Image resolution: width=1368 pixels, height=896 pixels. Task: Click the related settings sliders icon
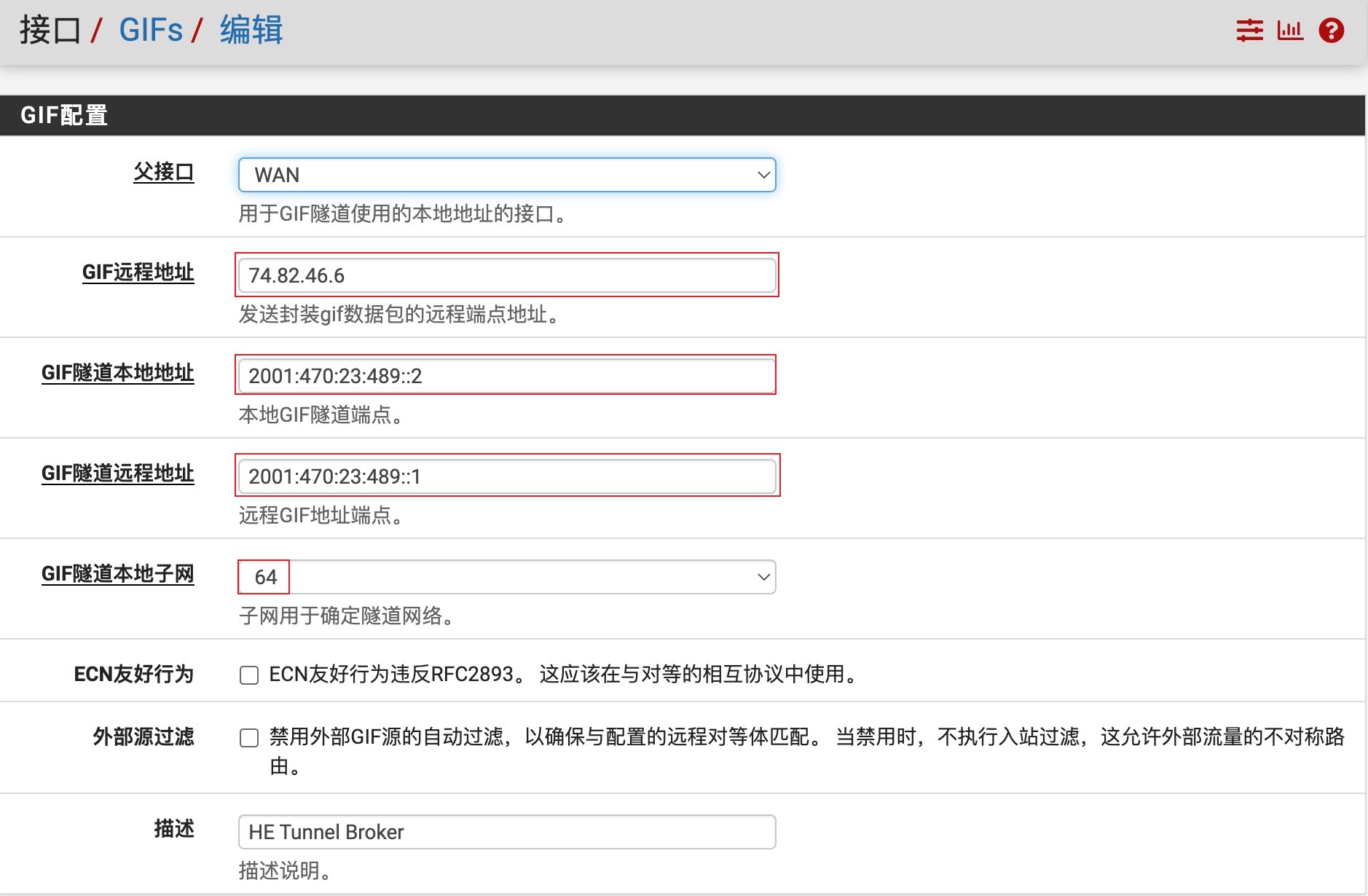point(1249,31)
